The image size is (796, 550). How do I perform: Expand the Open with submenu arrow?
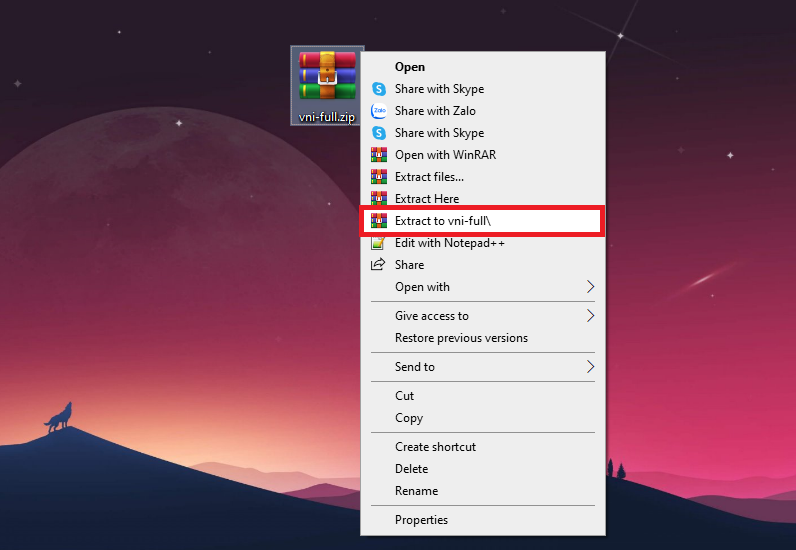click(590, 287)
